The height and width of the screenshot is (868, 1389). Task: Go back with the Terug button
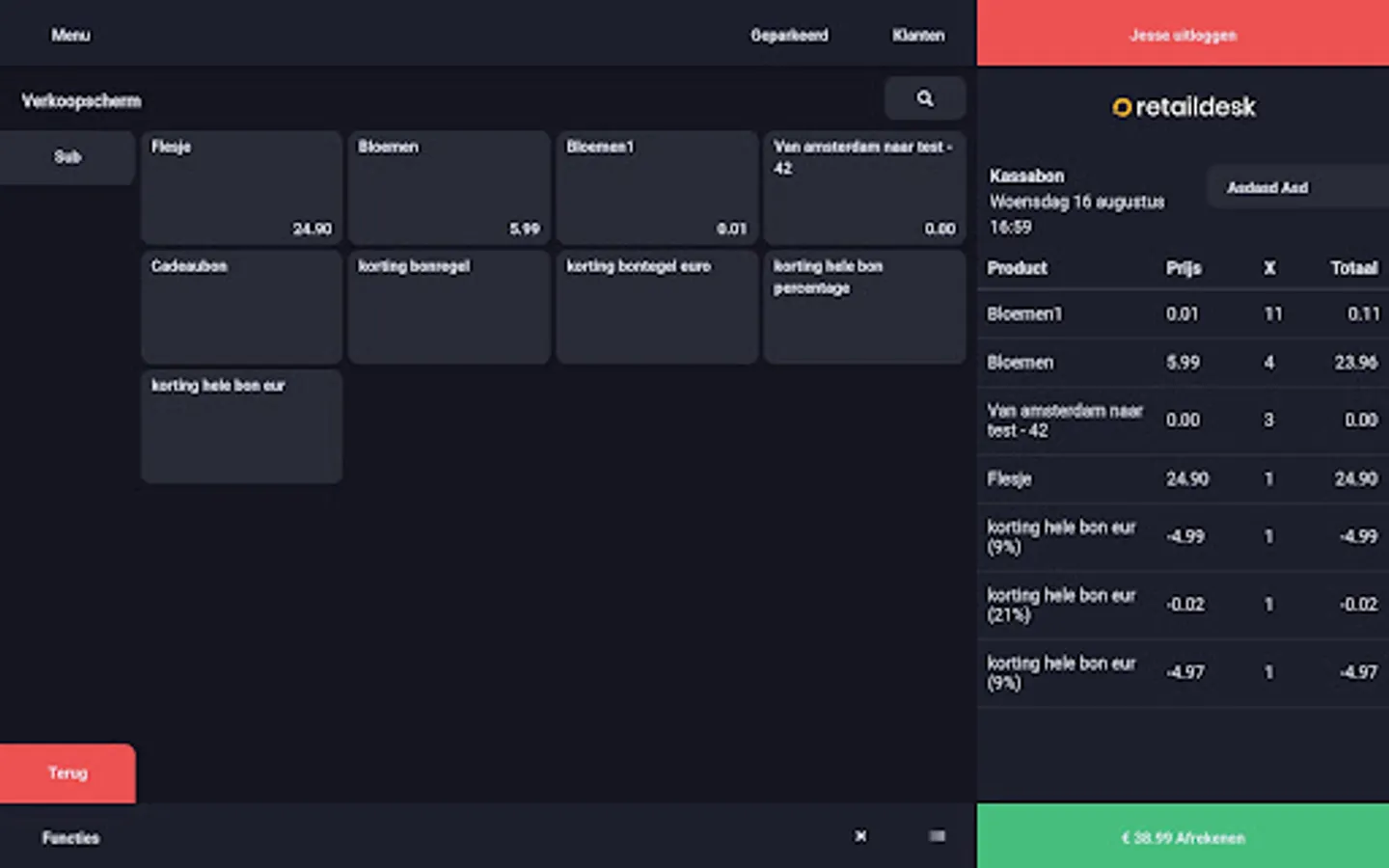click(68, 773)
